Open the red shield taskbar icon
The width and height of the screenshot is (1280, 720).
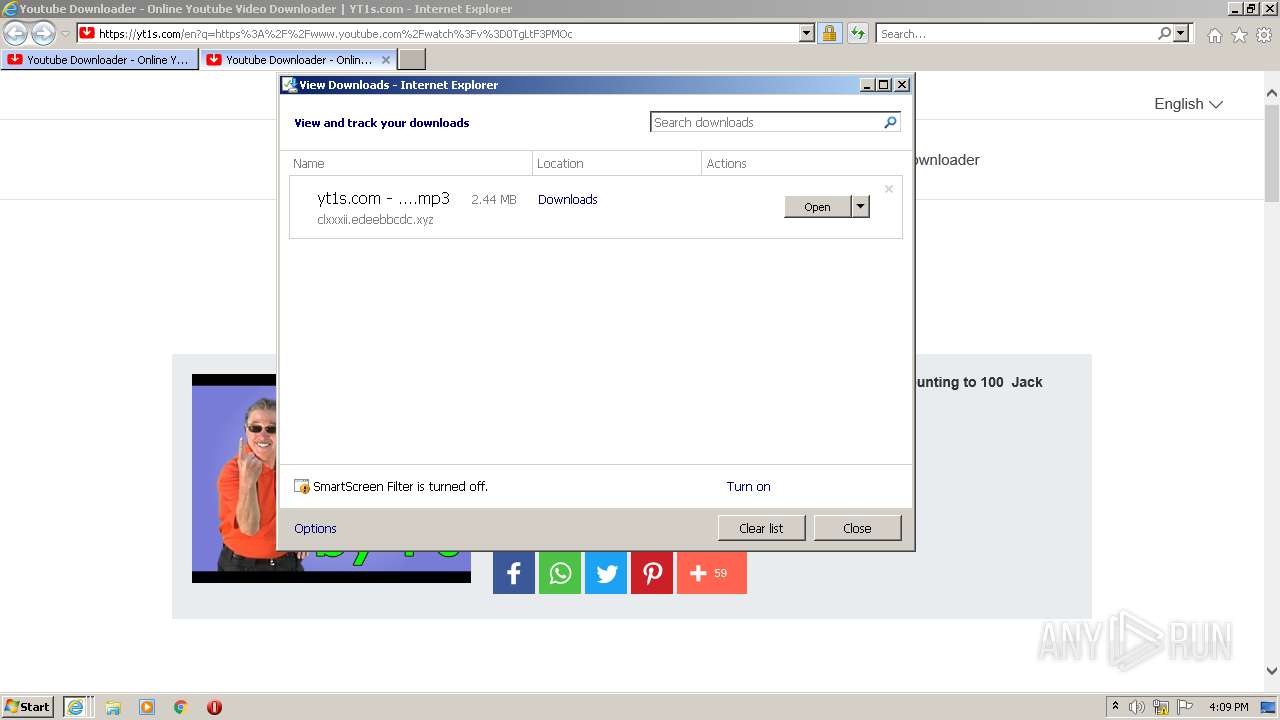click(x=214, y=707)
